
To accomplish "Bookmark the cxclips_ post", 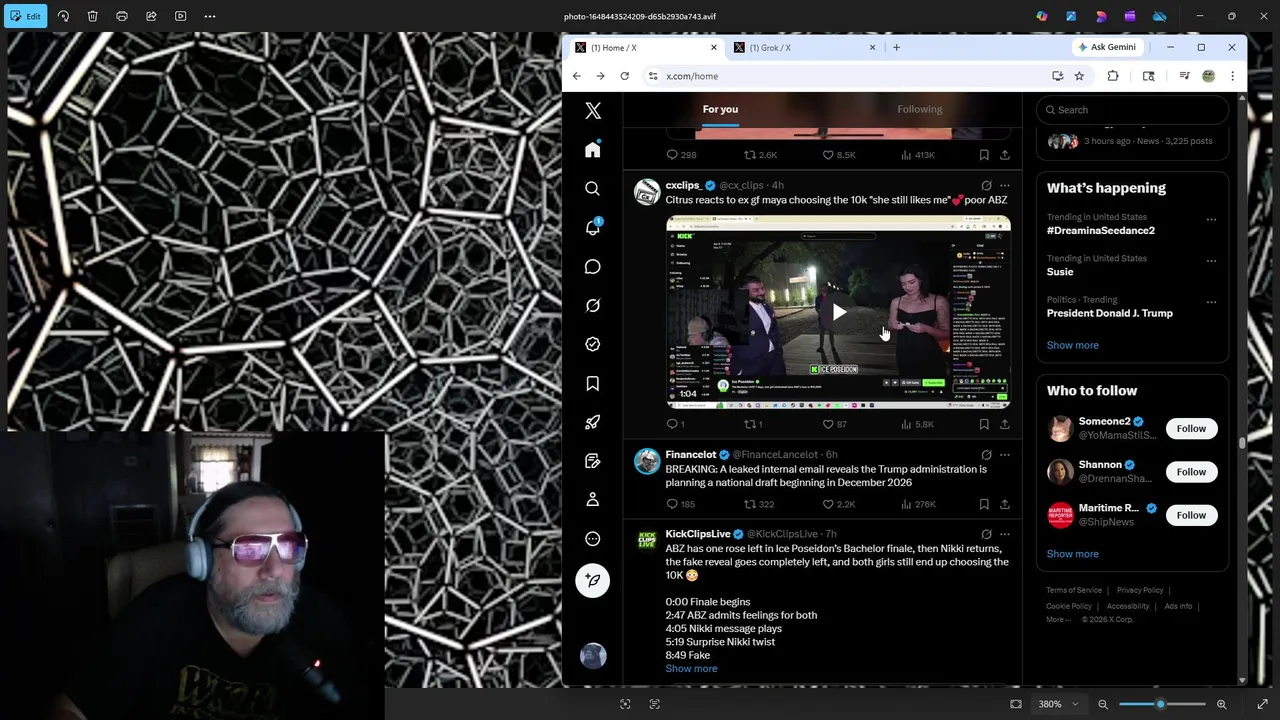I will 984,424.
